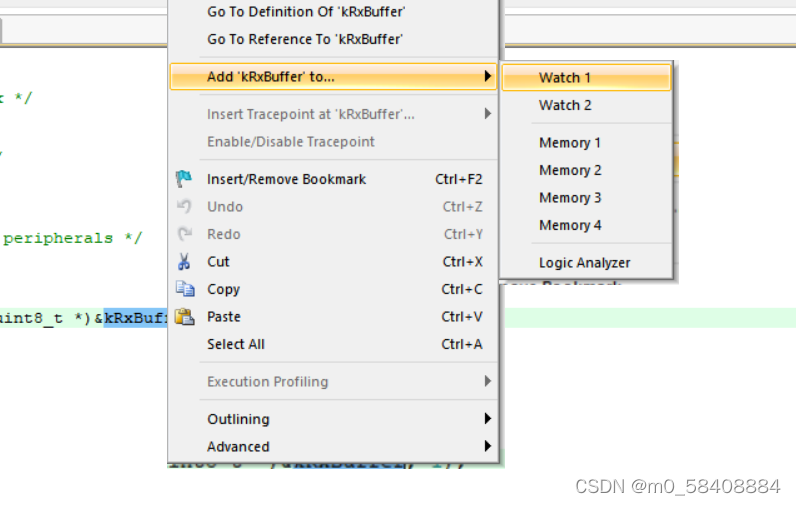This screenshot has height=505, width=796.
Task: Add kRxBuffer to Watch 1
Action: click(586, 78)
